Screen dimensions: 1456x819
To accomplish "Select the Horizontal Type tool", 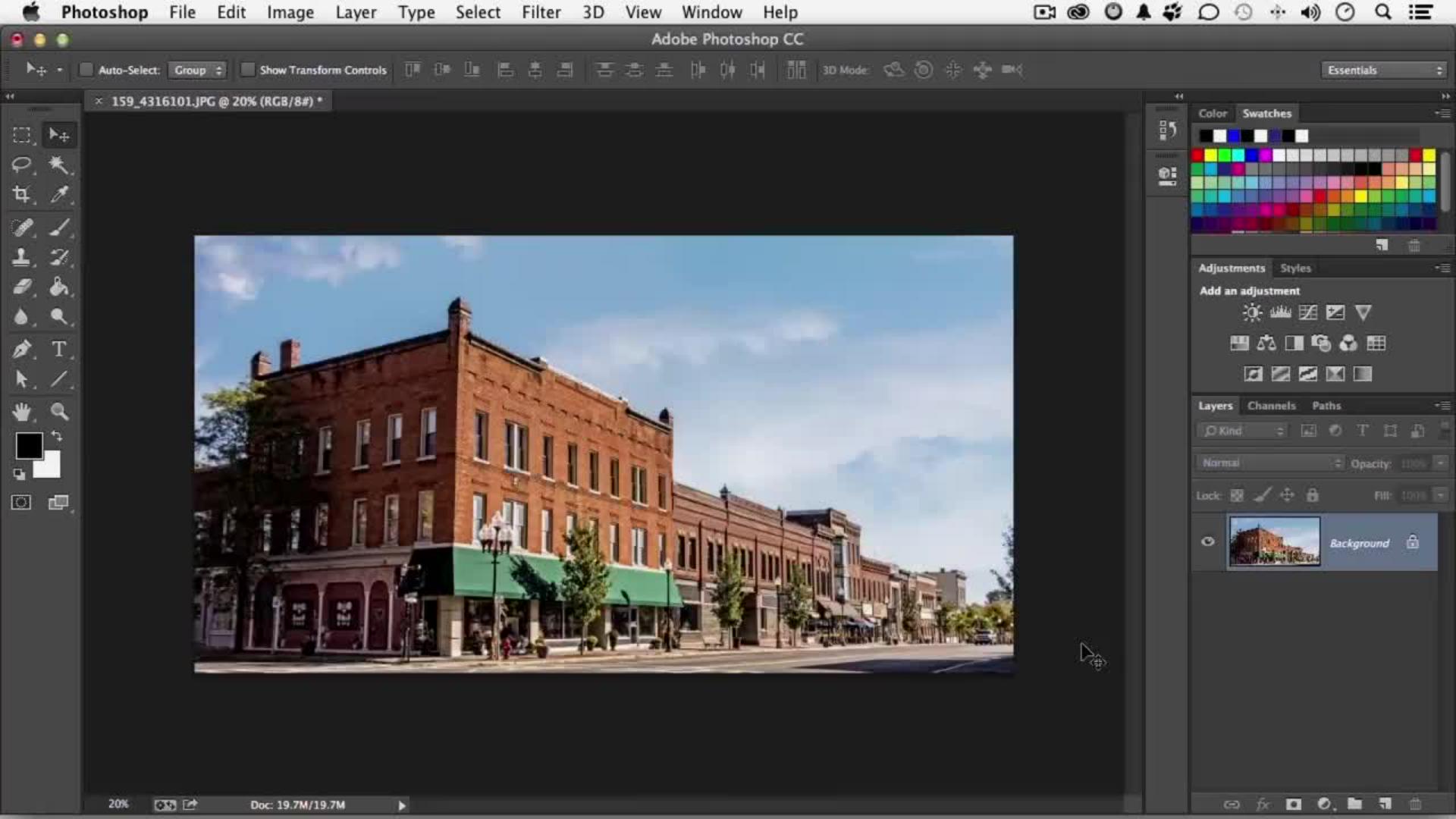I will pos(58,349).
